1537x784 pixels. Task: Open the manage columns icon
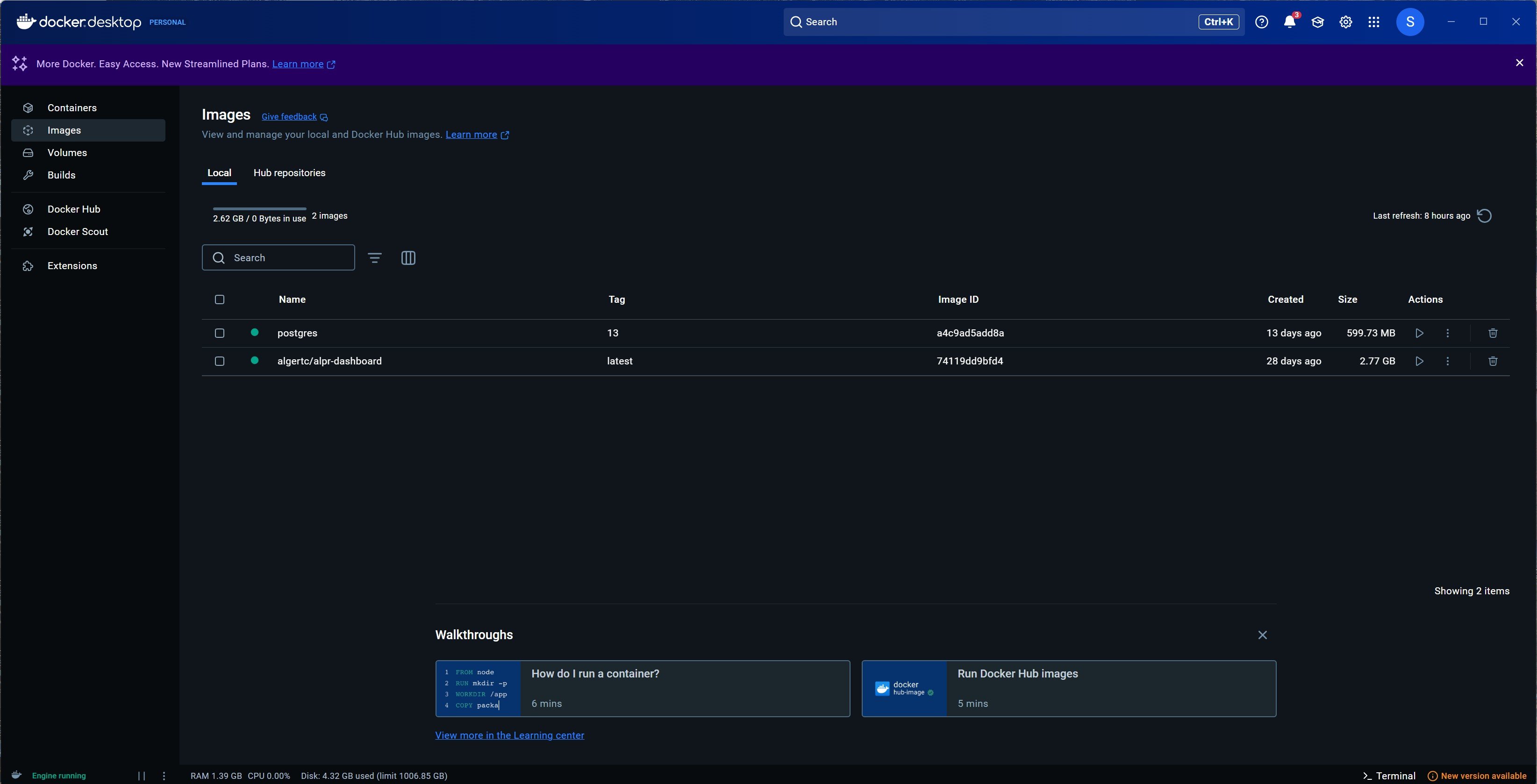[408, 258]
